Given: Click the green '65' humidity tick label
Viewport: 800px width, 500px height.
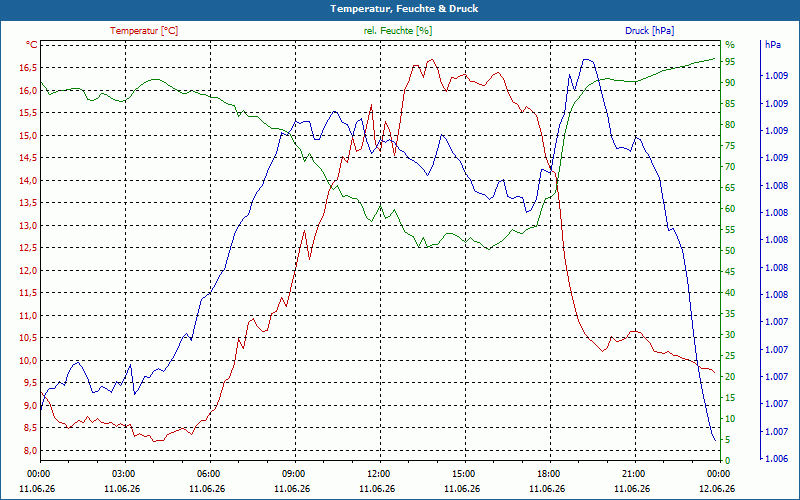Looking at the screenshot, I should click(730, 187).
